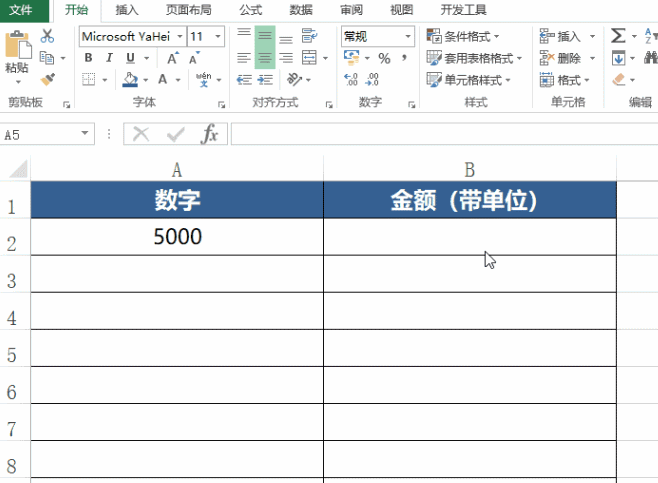Decrease decimal places
658x483 pixels.
point(372,79)
